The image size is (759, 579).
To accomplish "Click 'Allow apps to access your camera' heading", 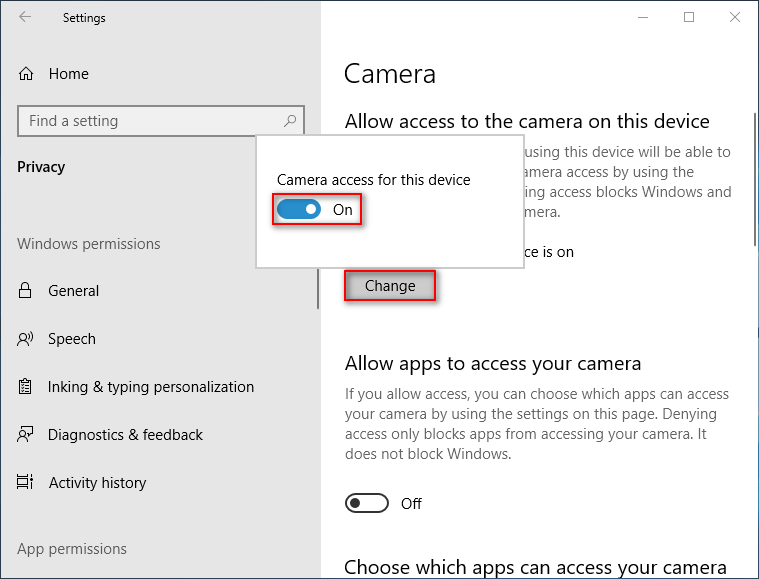I will tap(493, 364).
